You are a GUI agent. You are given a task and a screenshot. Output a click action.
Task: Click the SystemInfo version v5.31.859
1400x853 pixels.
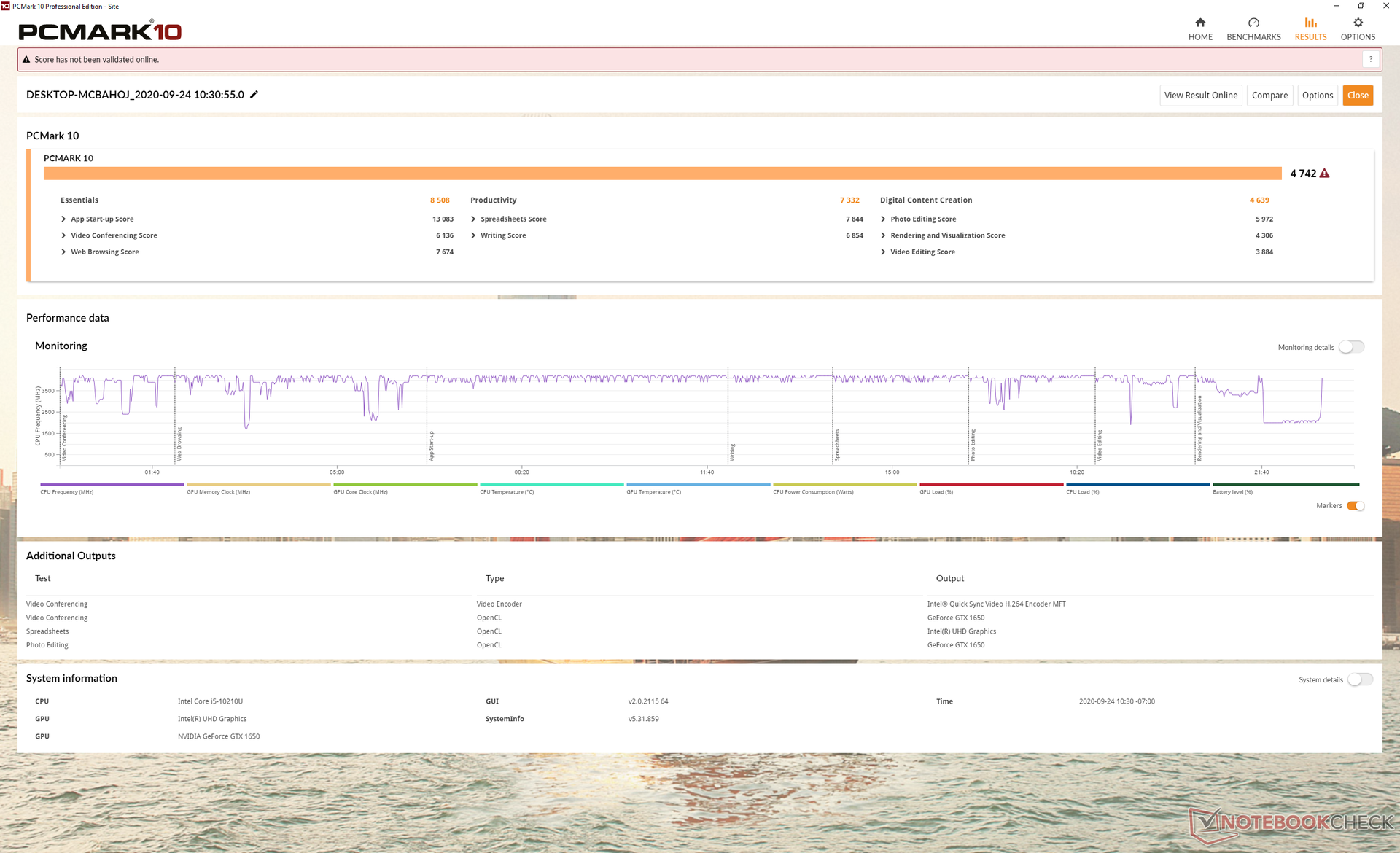[x=643, y=719]
